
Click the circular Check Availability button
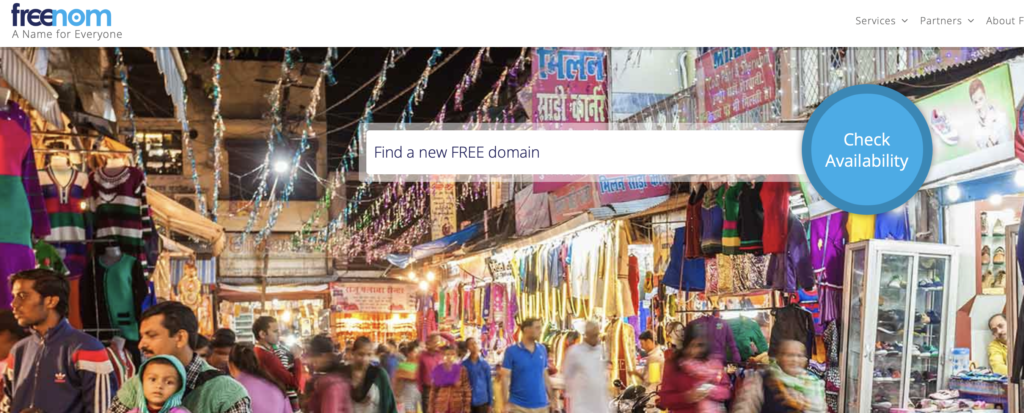[x=867, y=150]
